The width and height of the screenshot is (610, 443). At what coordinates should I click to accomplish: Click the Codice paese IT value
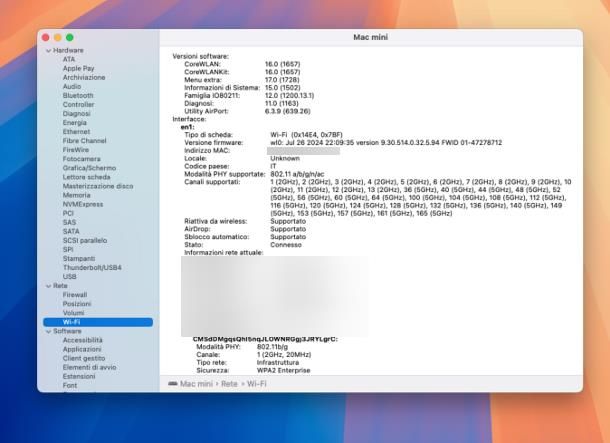coord(273,166)
